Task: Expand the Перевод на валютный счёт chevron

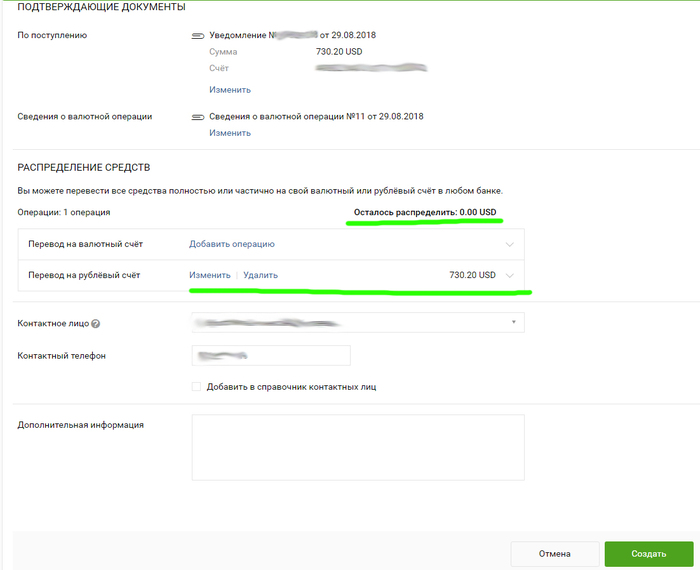Action: tap(510, 244)
